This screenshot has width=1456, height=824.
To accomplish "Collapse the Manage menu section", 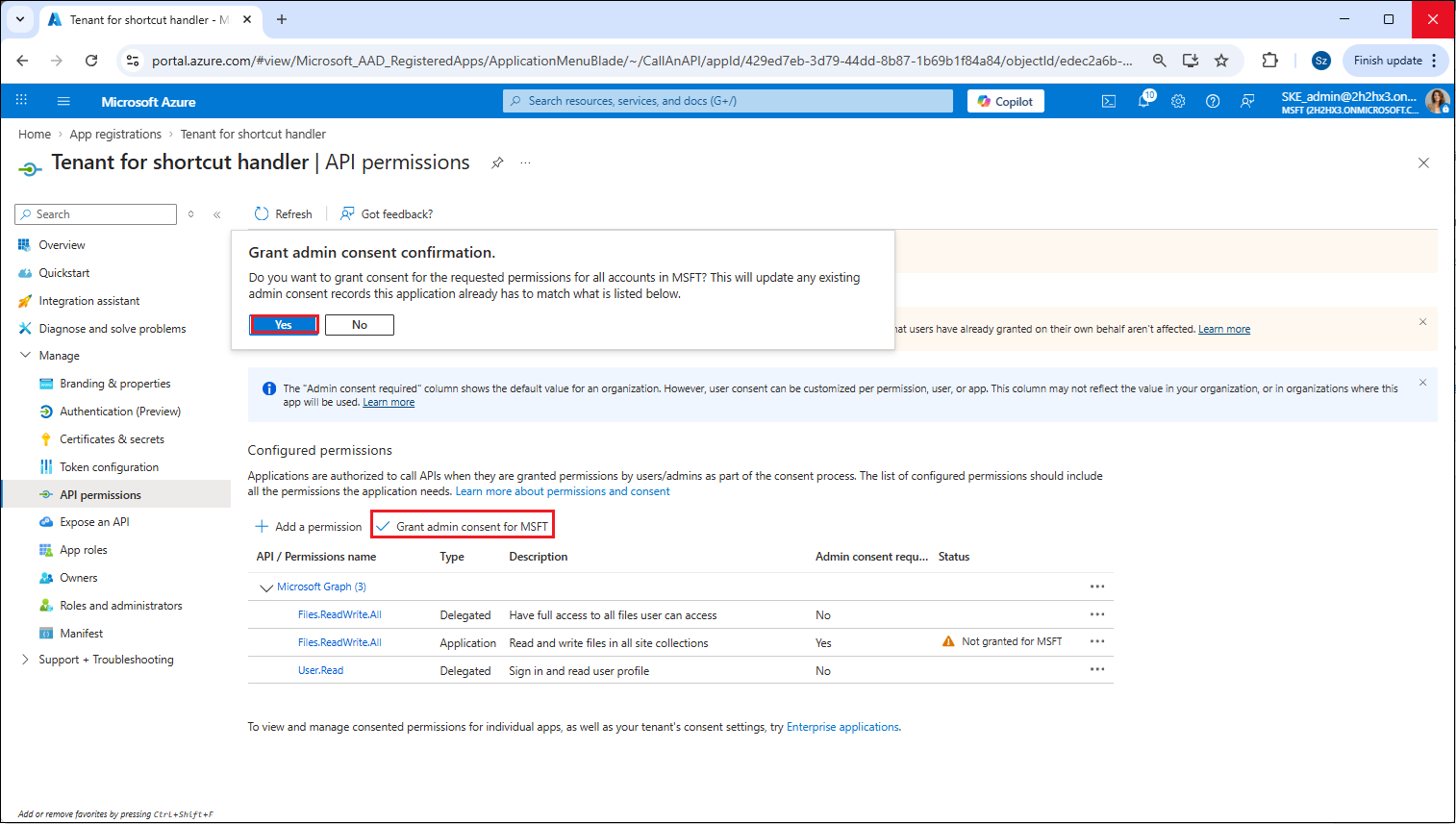I will point(26,356).
